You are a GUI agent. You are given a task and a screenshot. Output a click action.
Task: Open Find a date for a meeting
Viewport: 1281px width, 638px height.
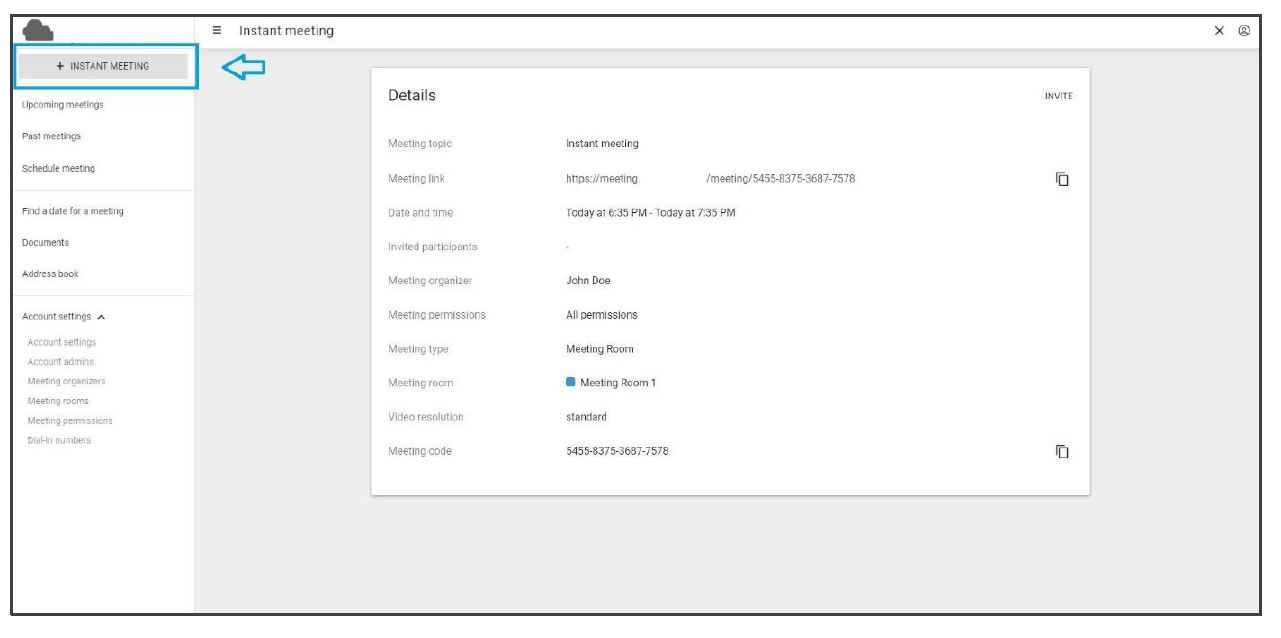73,211
